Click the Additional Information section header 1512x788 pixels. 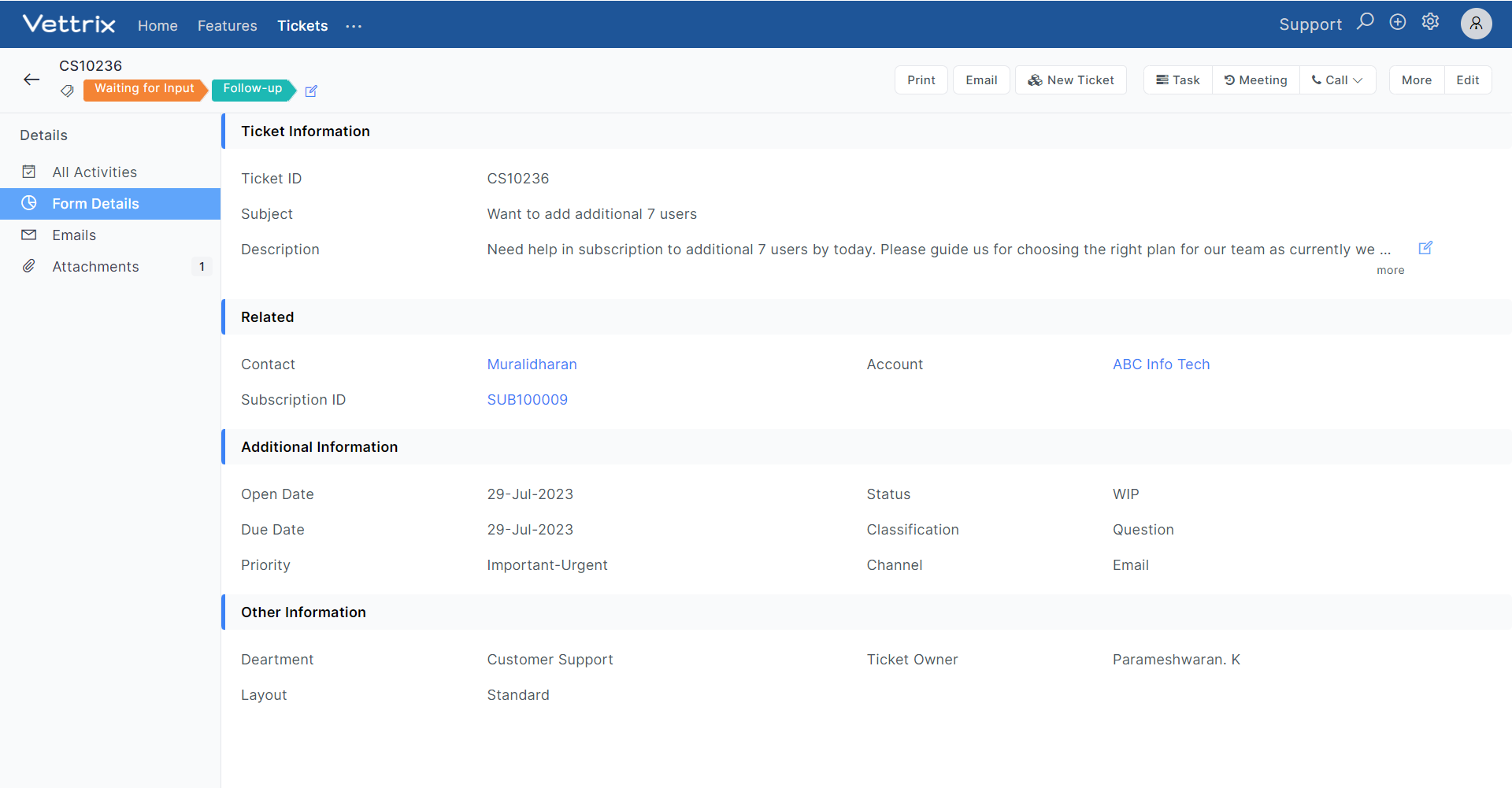pyautogui.click(x=866, y=446)
